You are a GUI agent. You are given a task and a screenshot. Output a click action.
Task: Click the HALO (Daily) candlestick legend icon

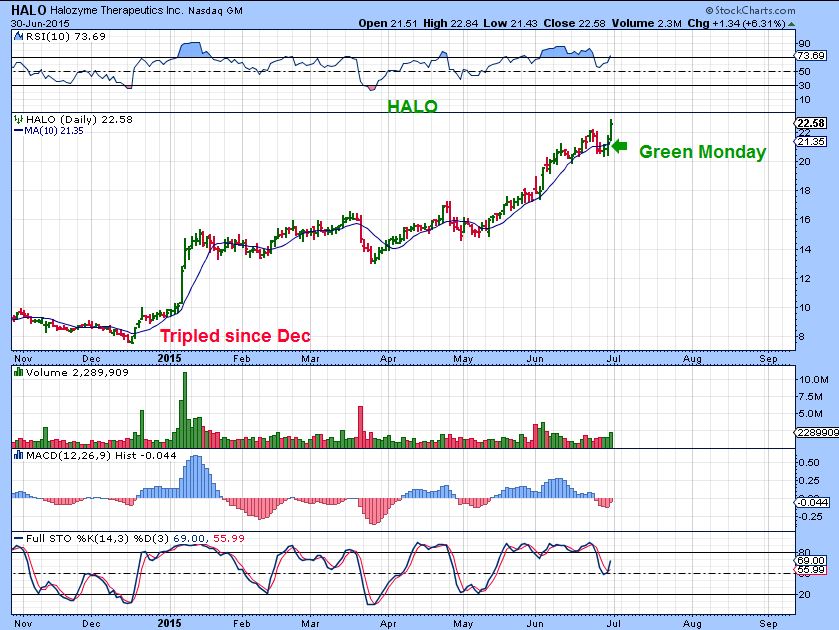[x=17, y=119]
